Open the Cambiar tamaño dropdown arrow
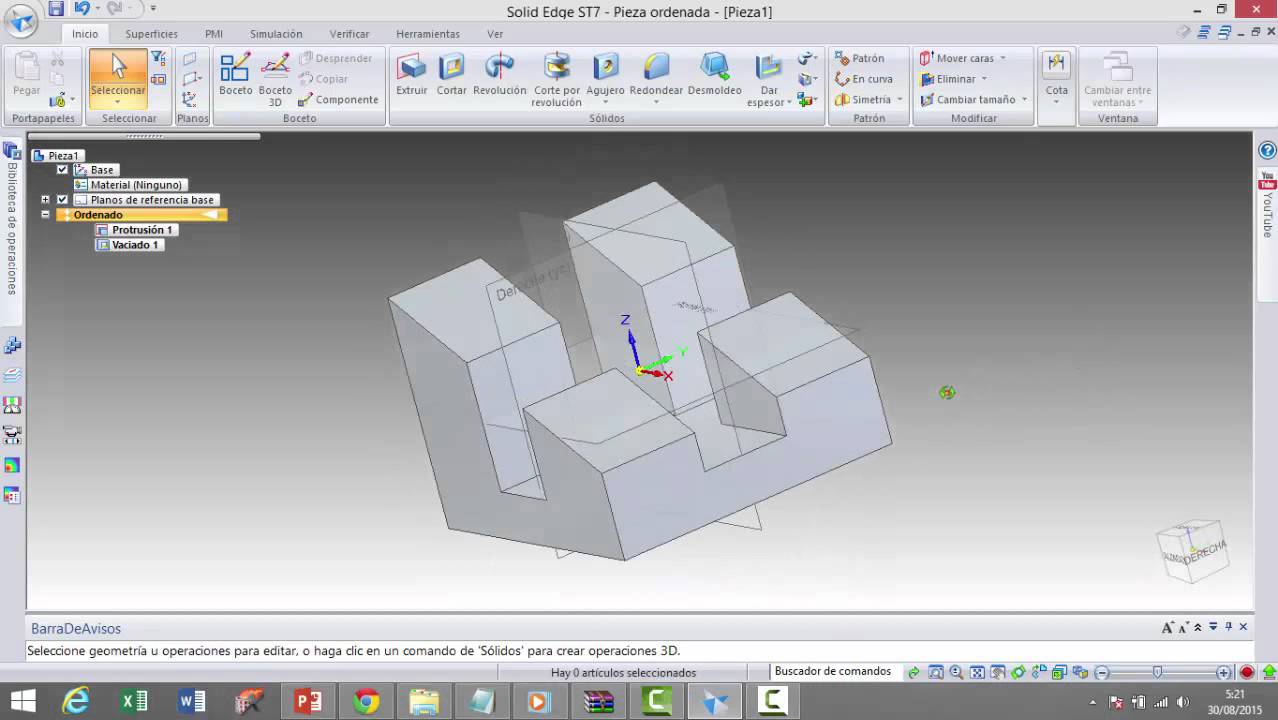Screen dimensions: 1278x720 point(1025,100)
